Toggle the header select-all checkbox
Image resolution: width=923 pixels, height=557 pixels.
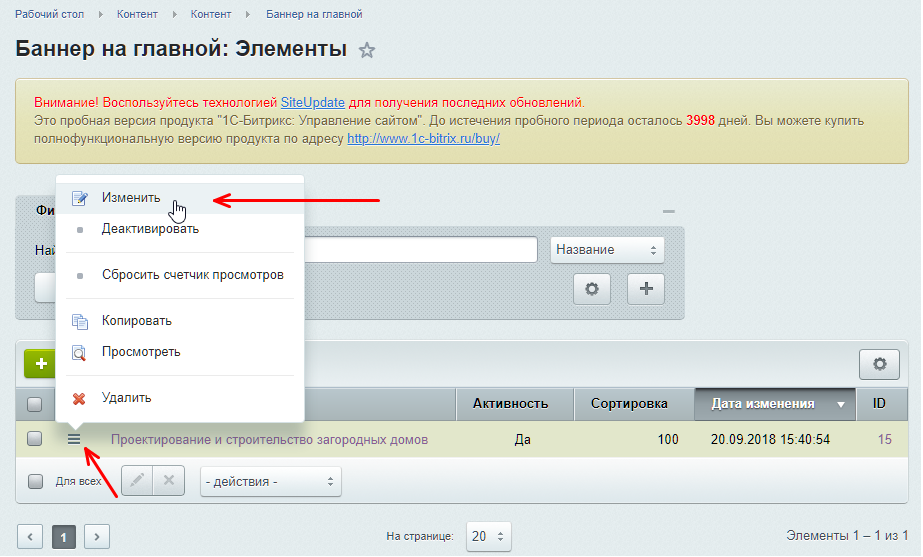tap(35, 404)
